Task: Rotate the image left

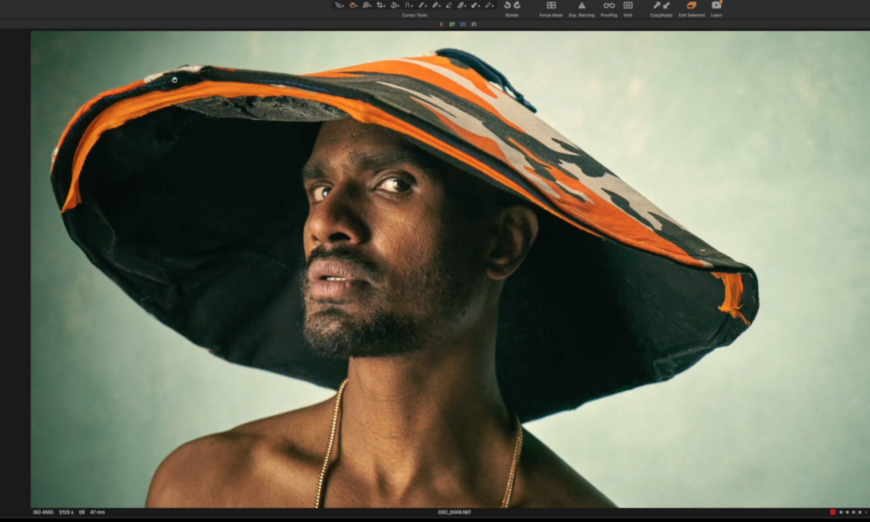Action: click(x=508, y=5)
